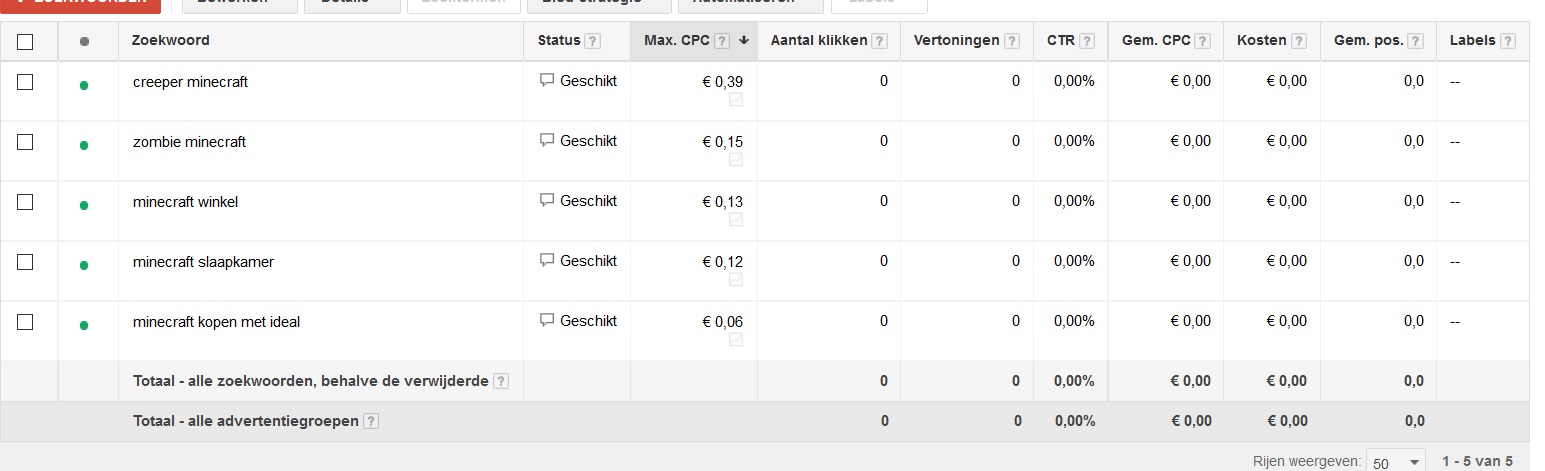Click the green status dot for zombie minecraft
Image resolution: width=1545 pixels, height=471 pixels.
(x=84, y=145)
